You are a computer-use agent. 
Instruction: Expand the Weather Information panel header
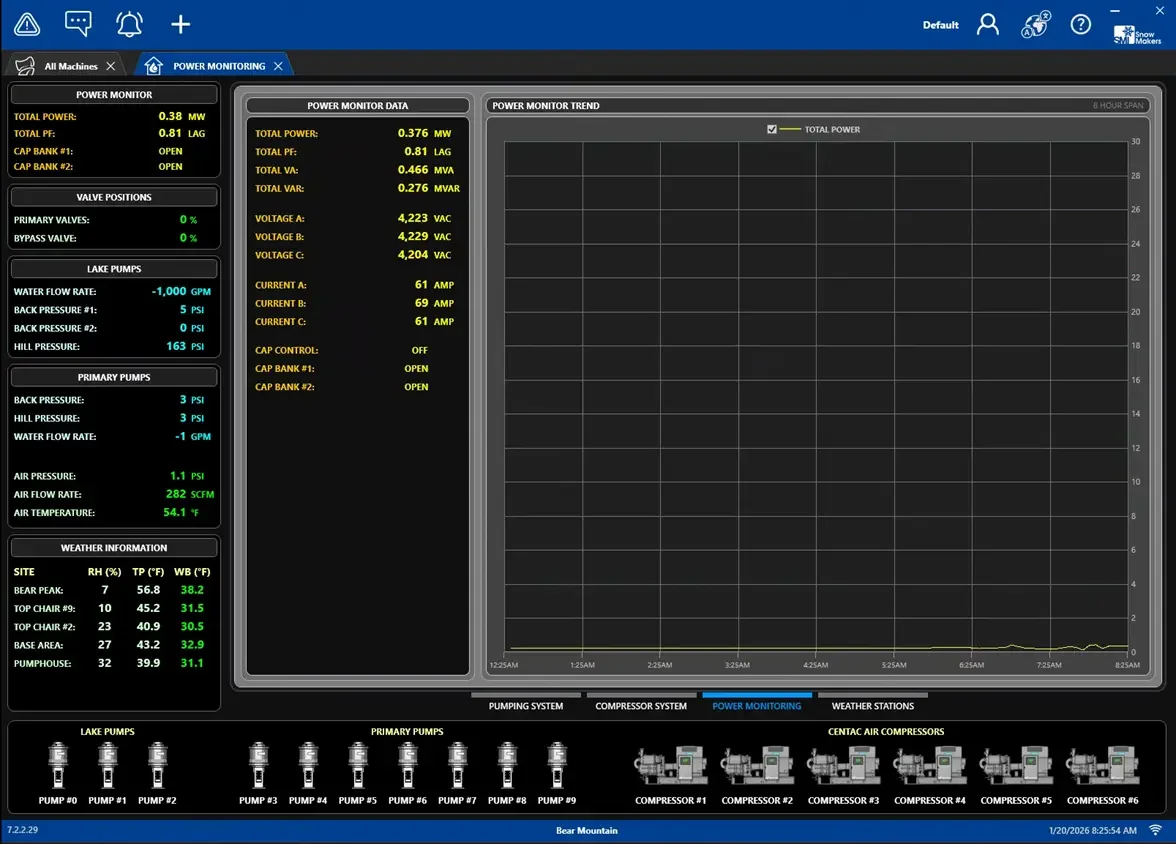(113, 547)
